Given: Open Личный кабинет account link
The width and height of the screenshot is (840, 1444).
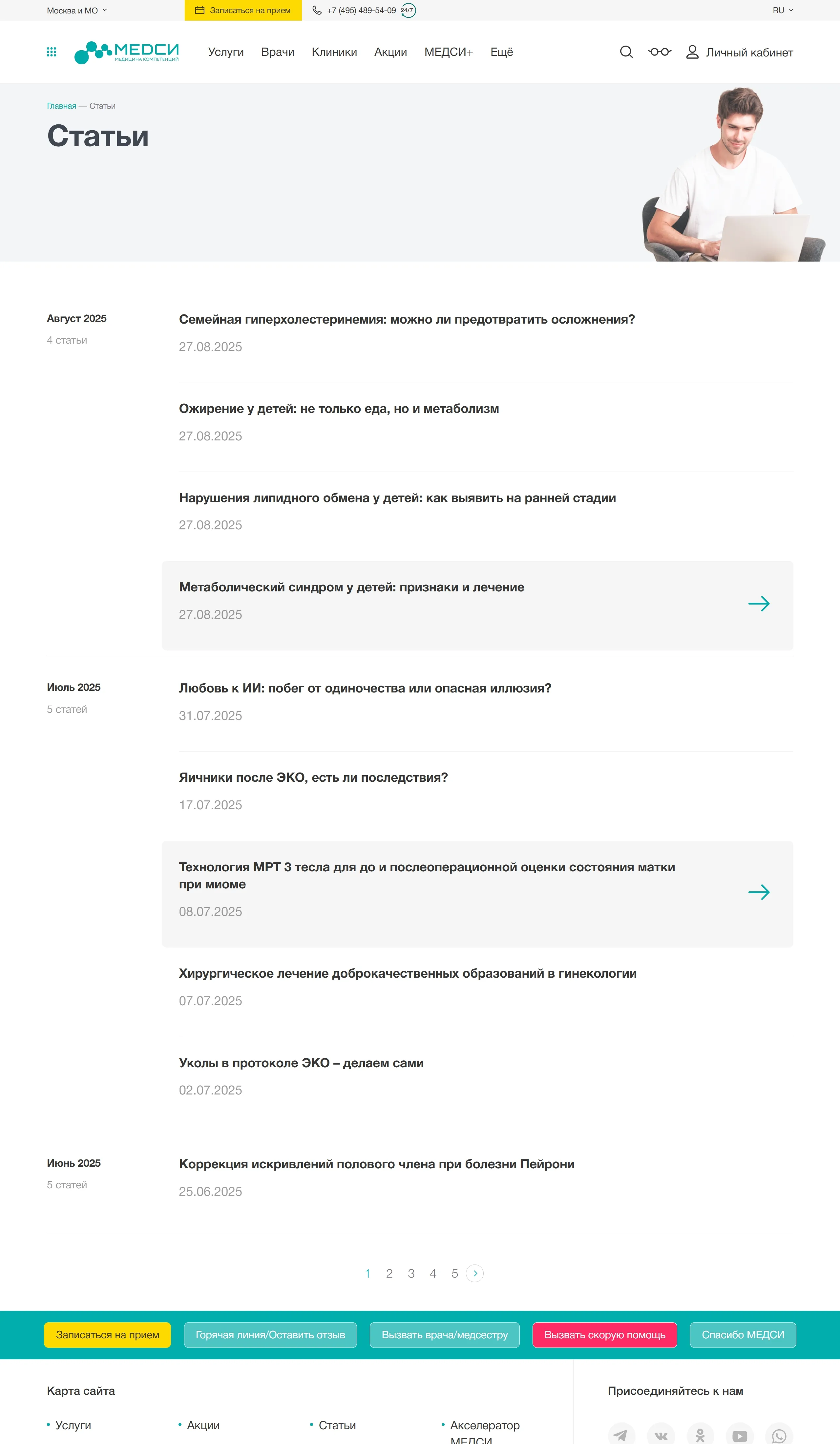Looking at the screenshot, I should [739, 53].
